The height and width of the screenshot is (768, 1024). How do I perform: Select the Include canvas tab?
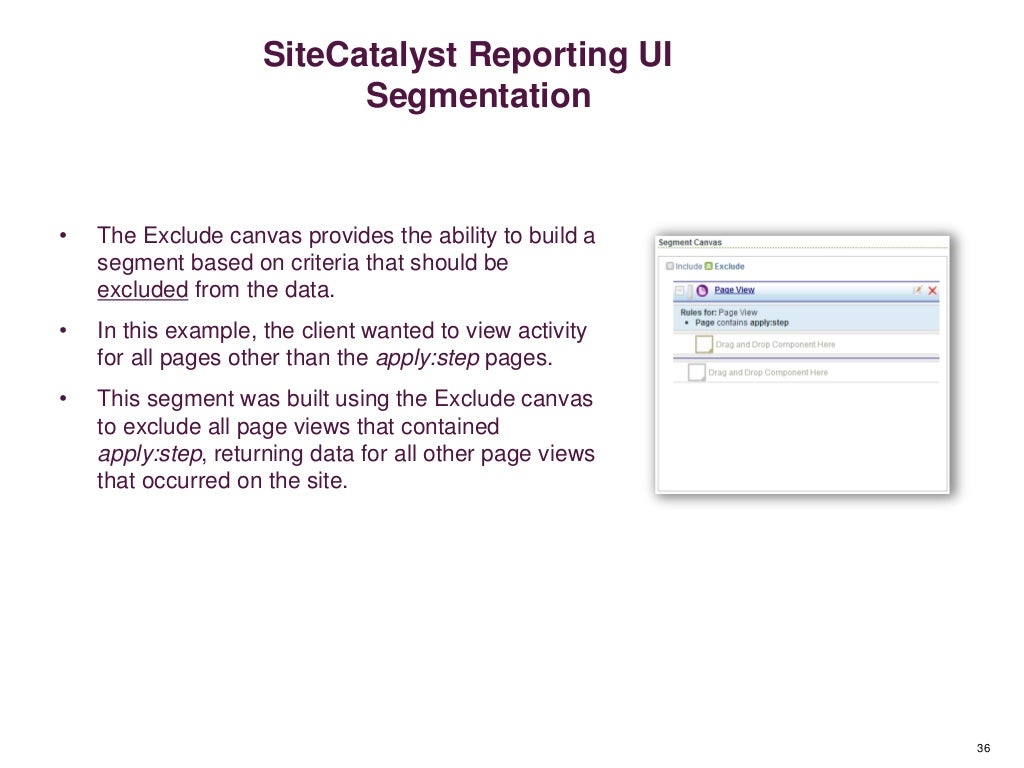pyautogui.click(x=684, y=266)
